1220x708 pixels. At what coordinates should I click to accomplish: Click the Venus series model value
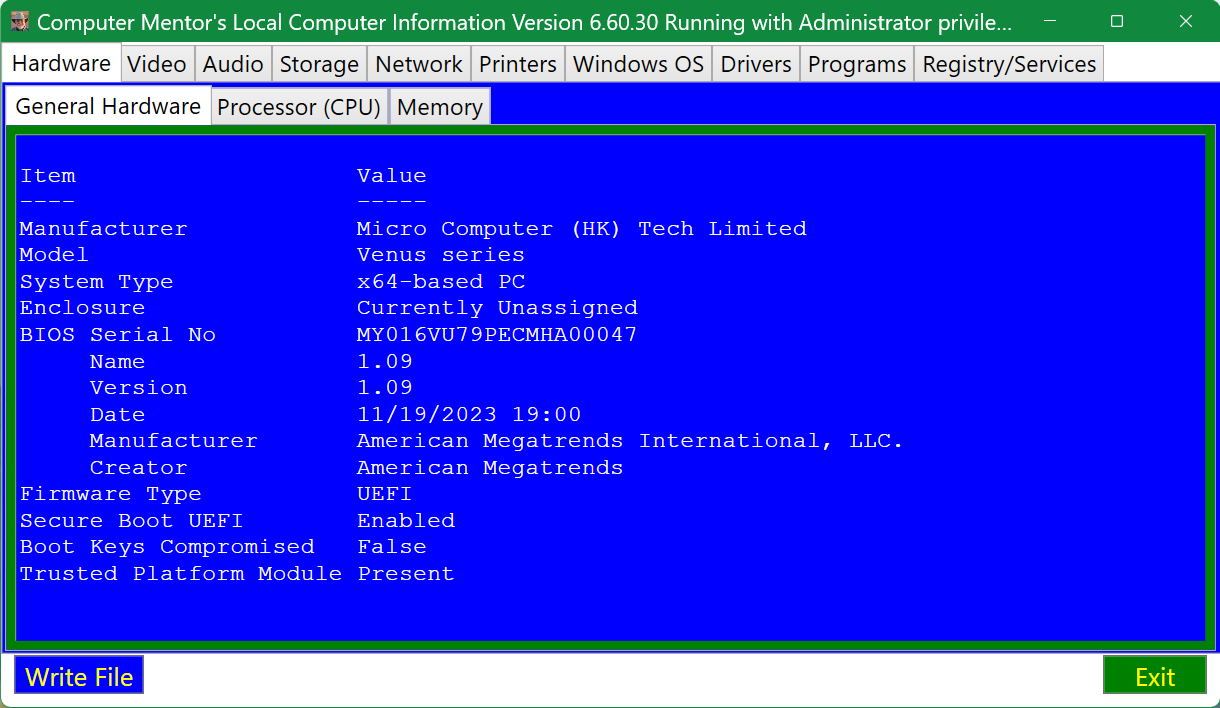coord(441,255)
